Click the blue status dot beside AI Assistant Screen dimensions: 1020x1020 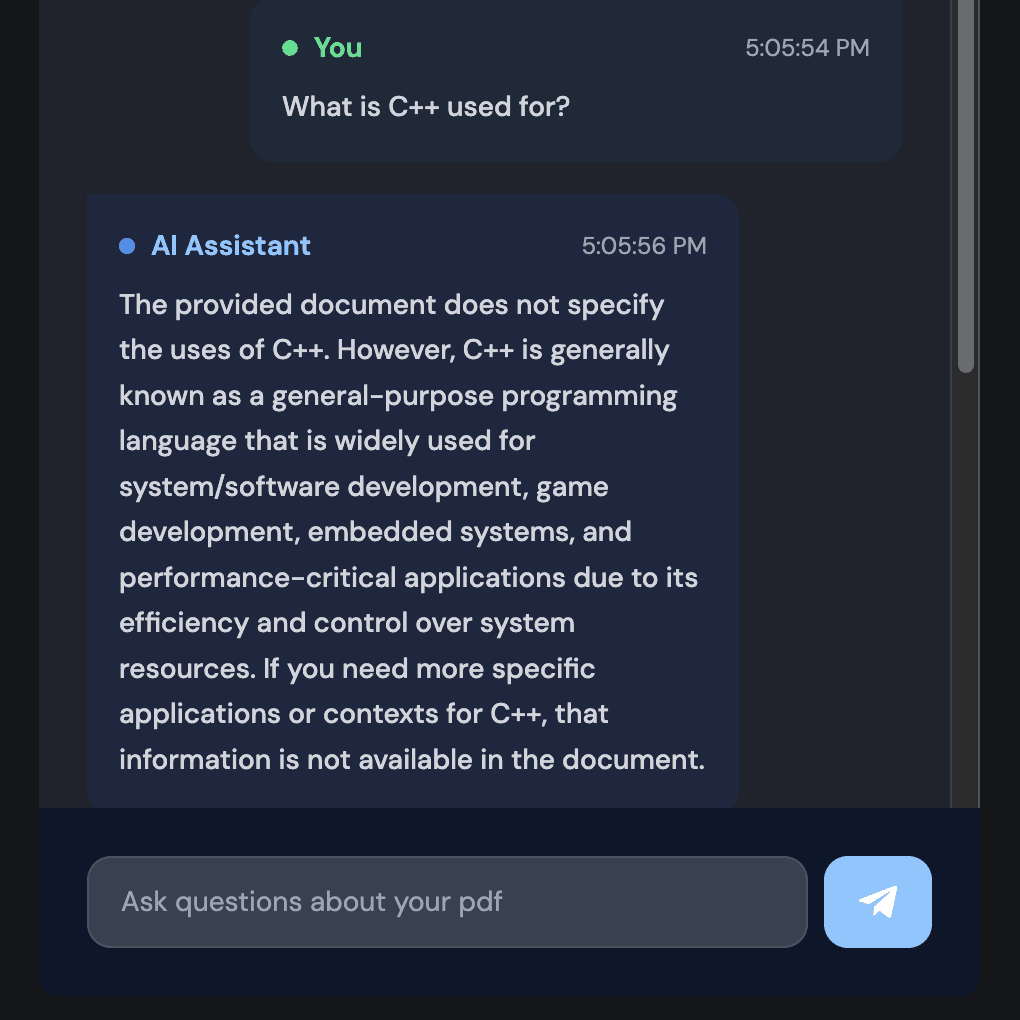pos(127,245)
